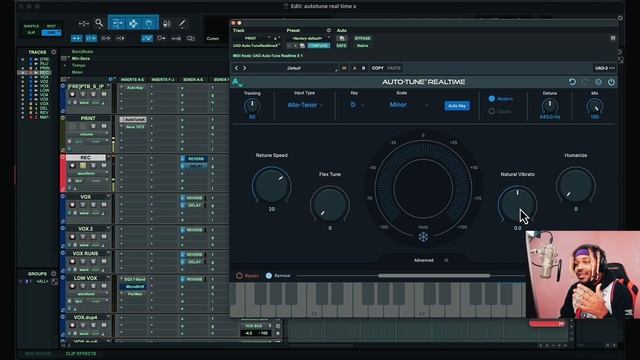Viewport: 640px width, 360px height.
Task: Toggle the BYPASS plugin button
Action: click(x=362, y=38)
